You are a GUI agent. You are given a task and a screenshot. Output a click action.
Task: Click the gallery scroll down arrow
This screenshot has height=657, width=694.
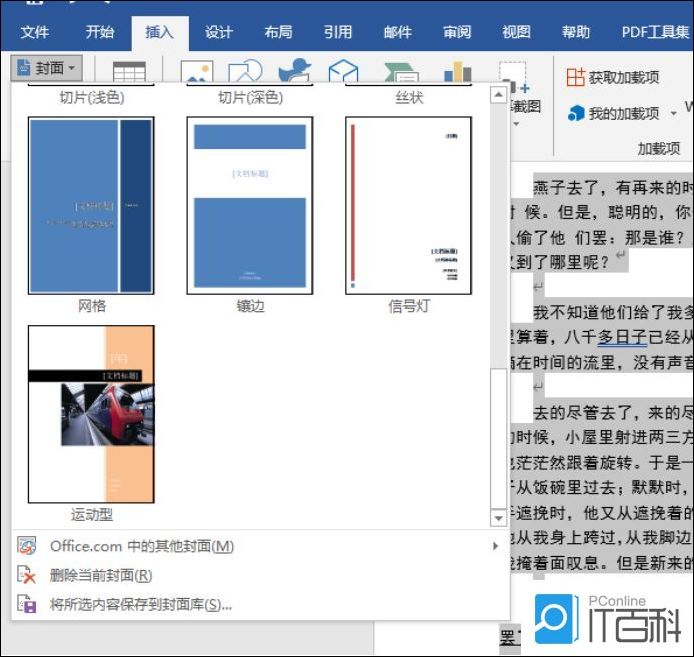498,518
